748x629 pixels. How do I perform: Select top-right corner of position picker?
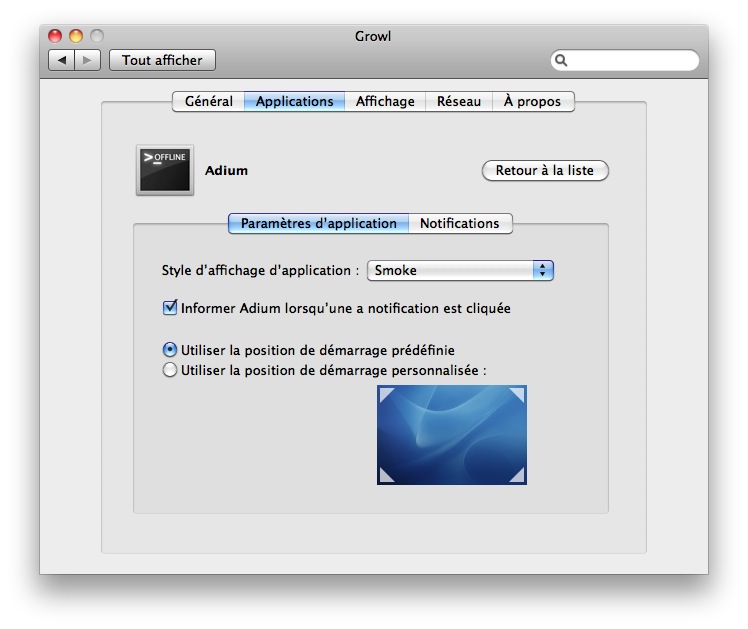click(x=517, y=394)
